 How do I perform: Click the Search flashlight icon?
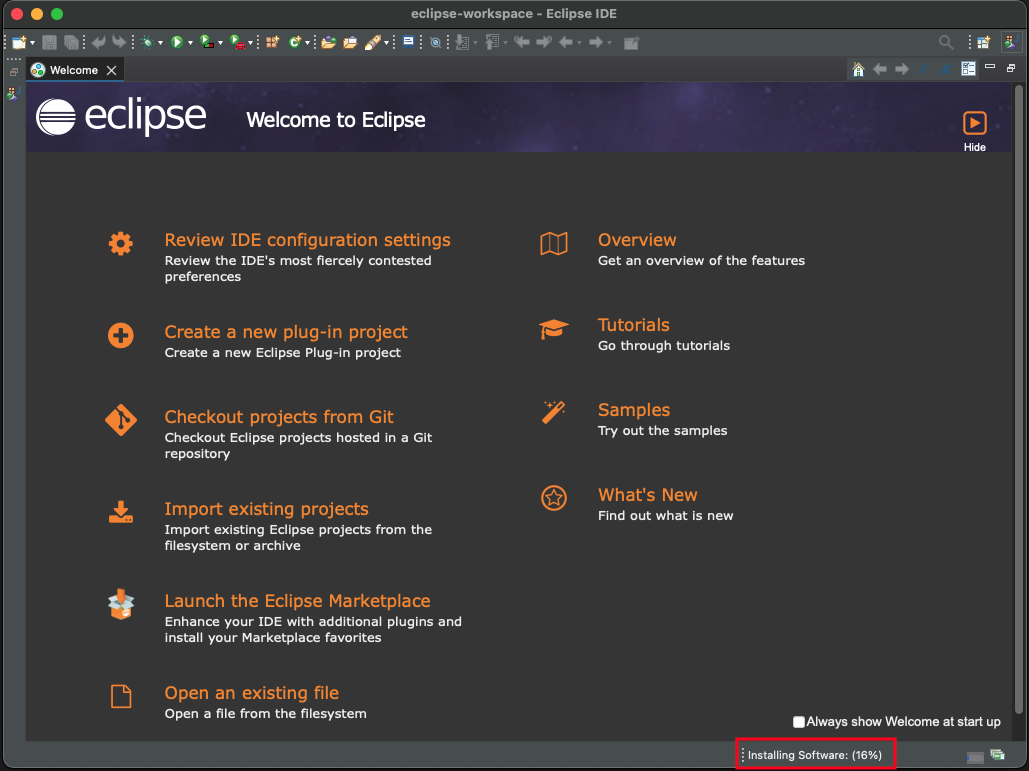(372, 43)
